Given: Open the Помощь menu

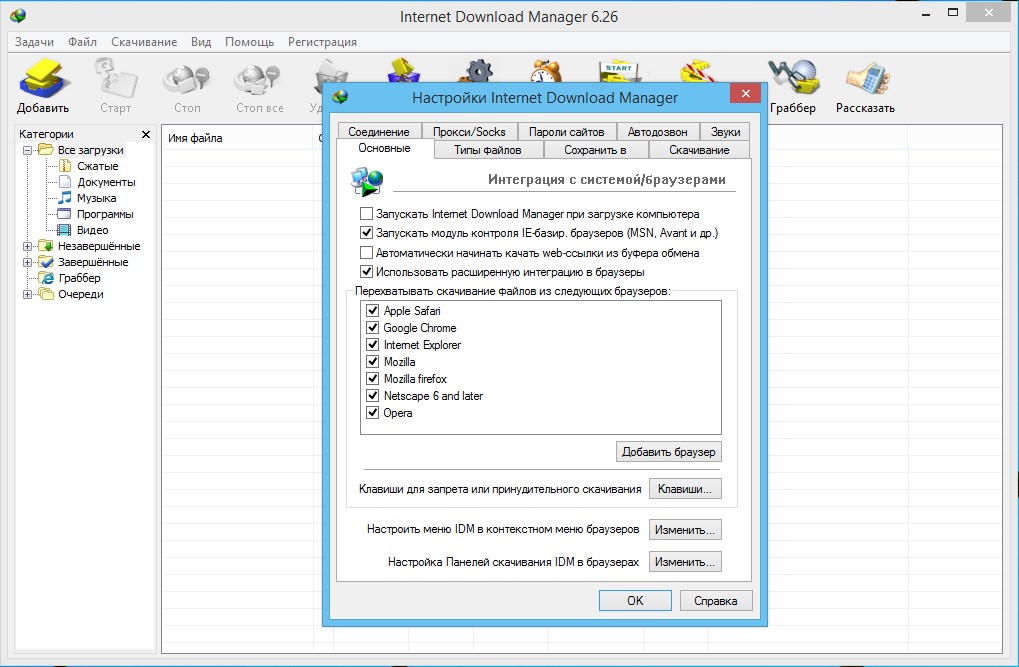Looking at the screenshot, I should tap(250, 42).
